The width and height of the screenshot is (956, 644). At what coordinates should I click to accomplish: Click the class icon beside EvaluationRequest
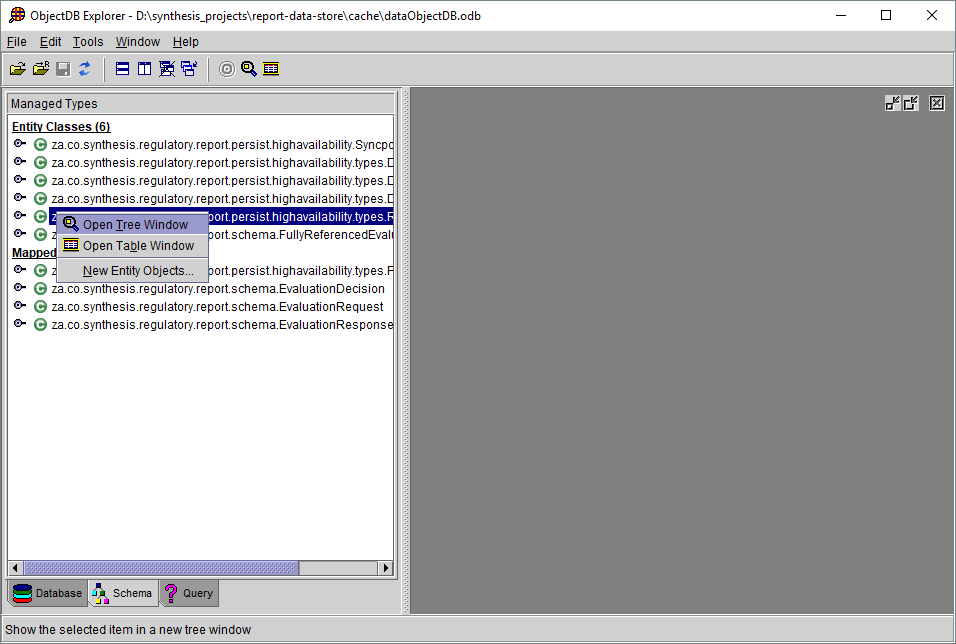pos(40,307)
